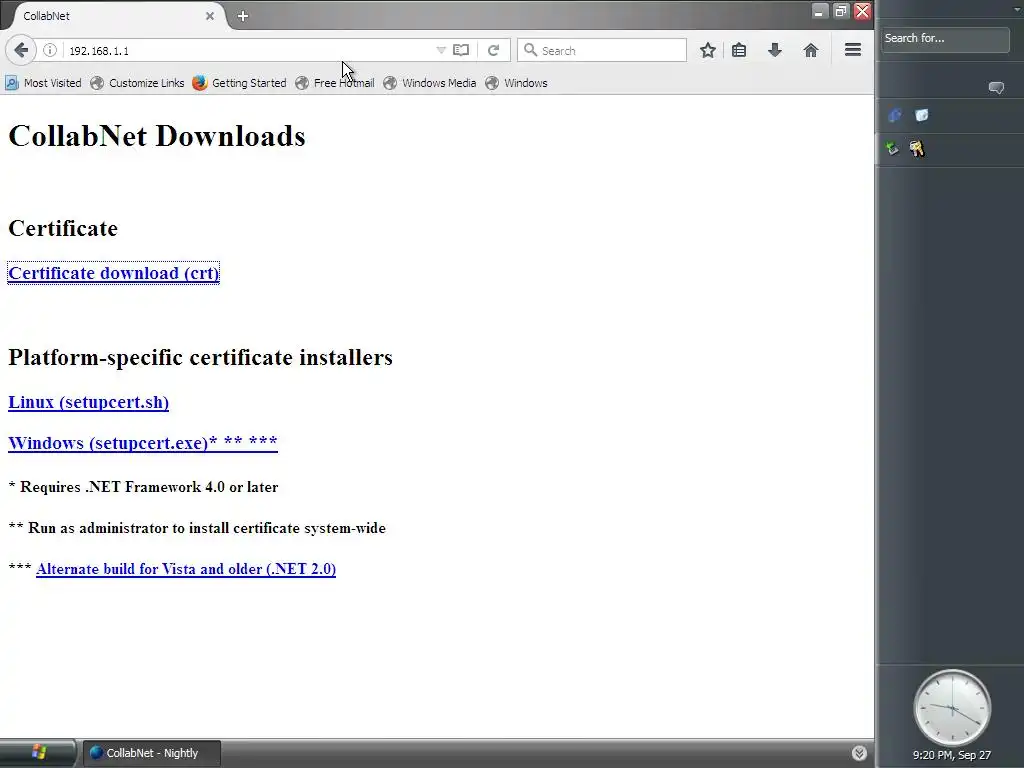The height and width of the screenshot is (768, 1024).
Task: Toggle reader view icon in address bar
Action: pos(461,50)
